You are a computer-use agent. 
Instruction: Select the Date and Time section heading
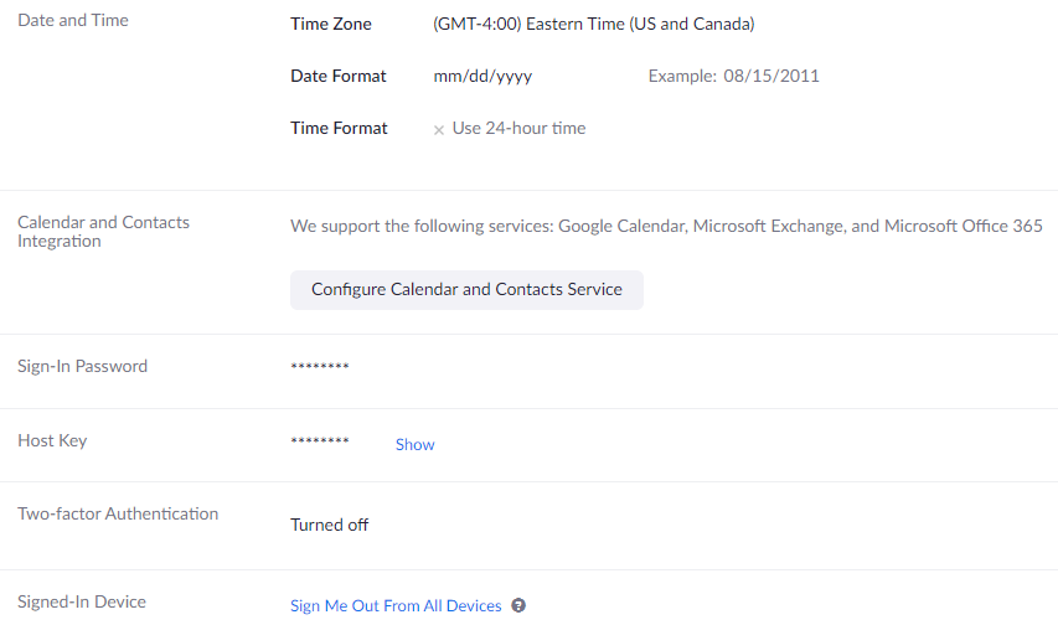(x=72, y=20)
